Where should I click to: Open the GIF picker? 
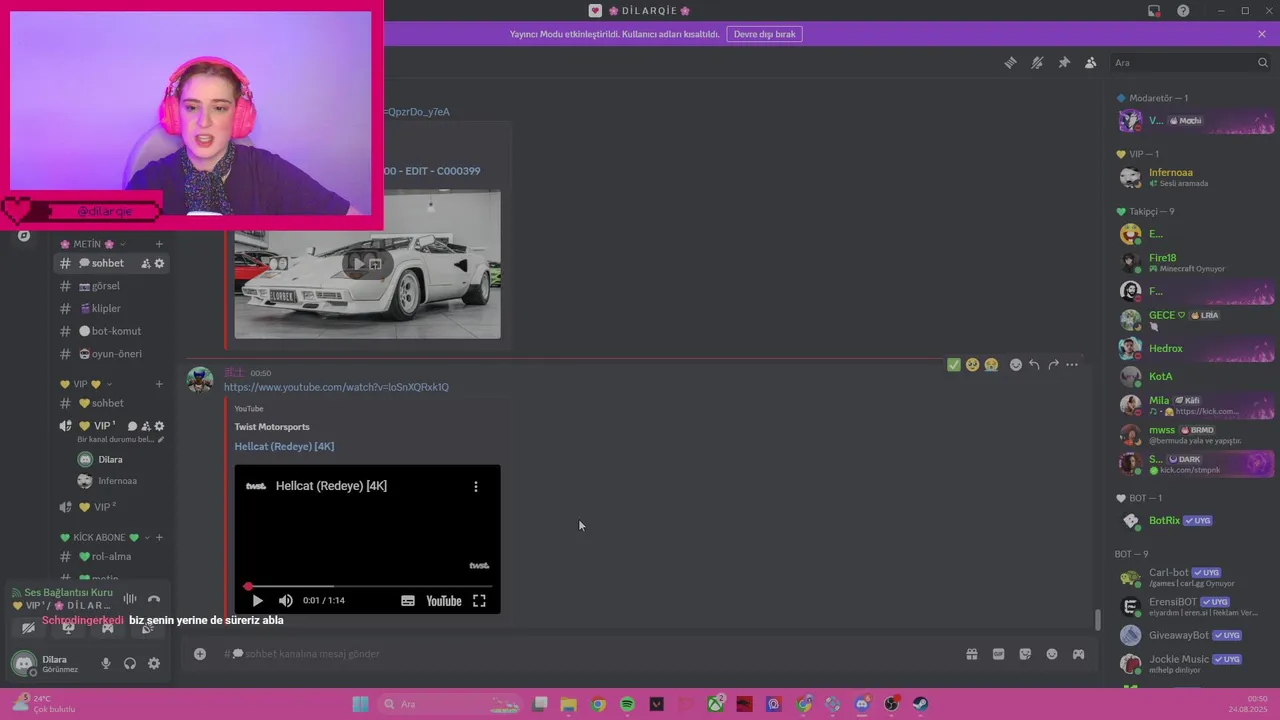998,654
